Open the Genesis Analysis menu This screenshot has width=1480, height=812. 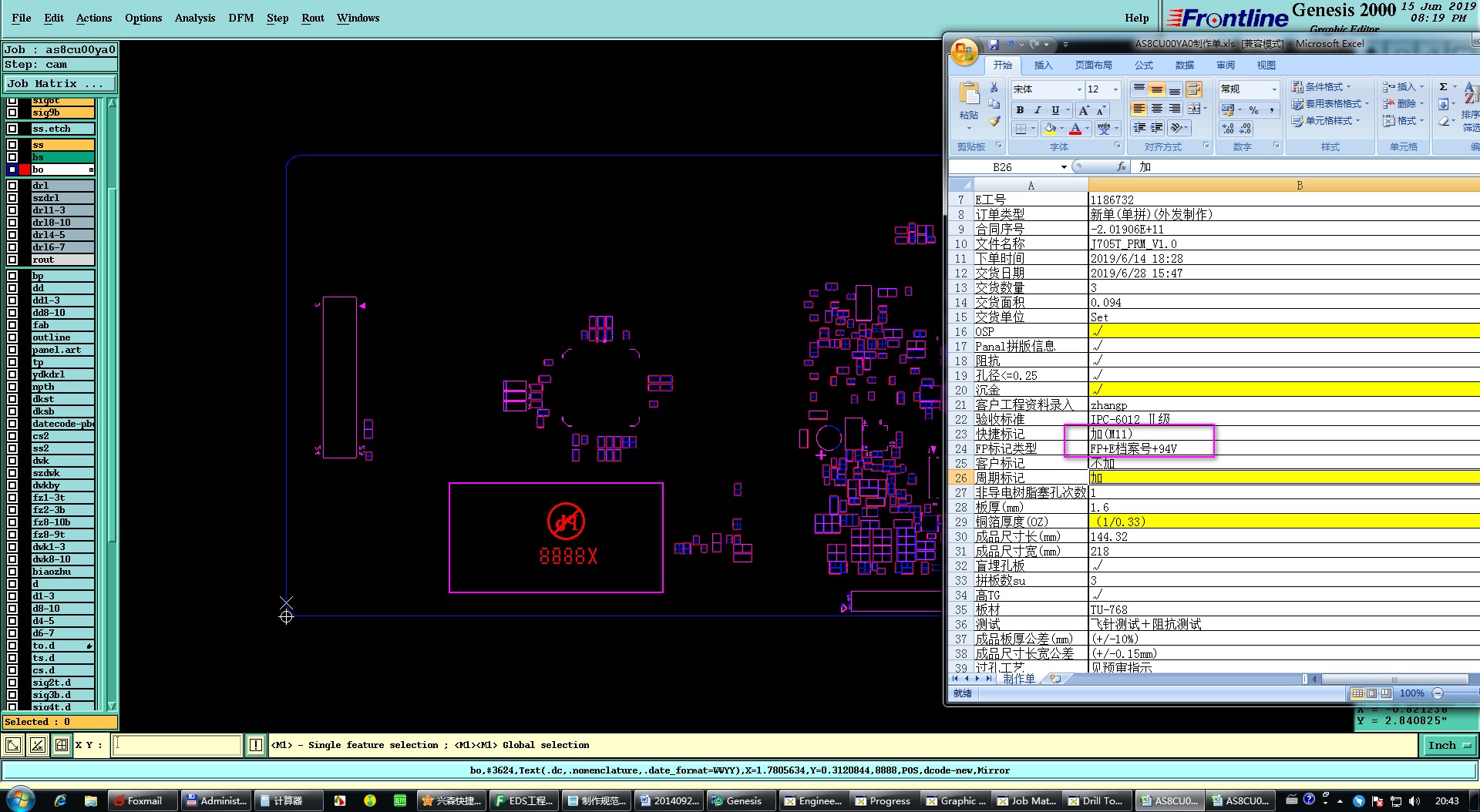195,18
